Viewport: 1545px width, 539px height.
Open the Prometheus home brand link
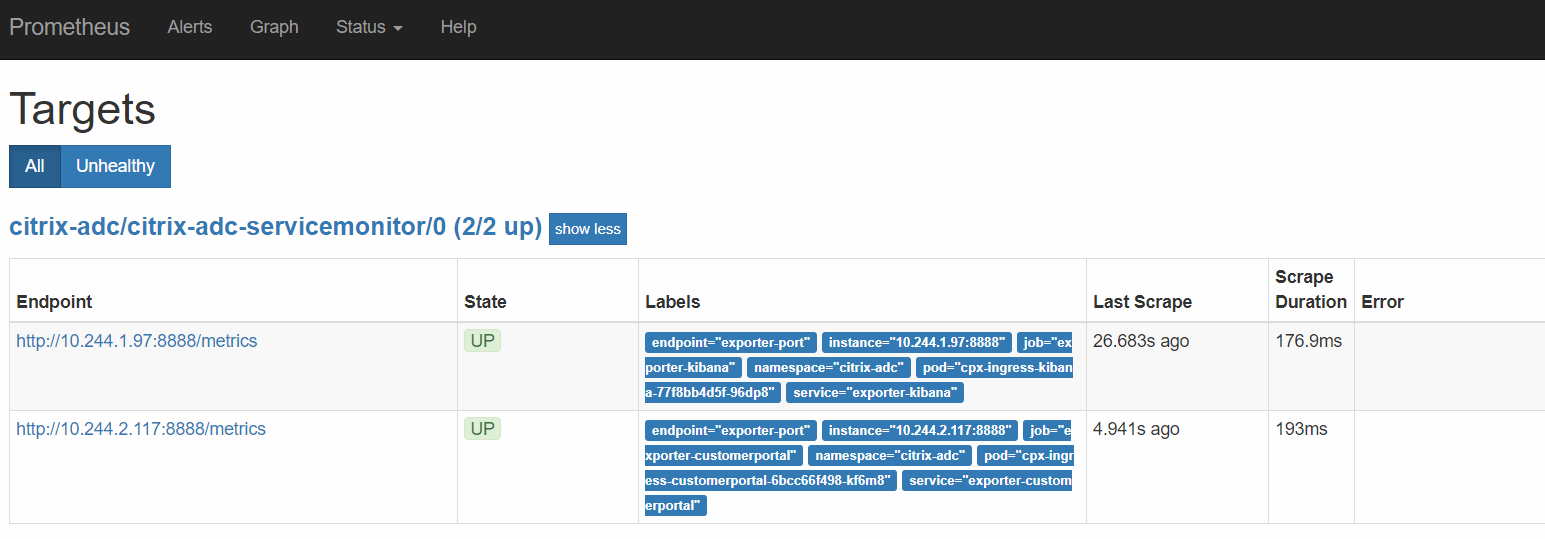(69, 27)
